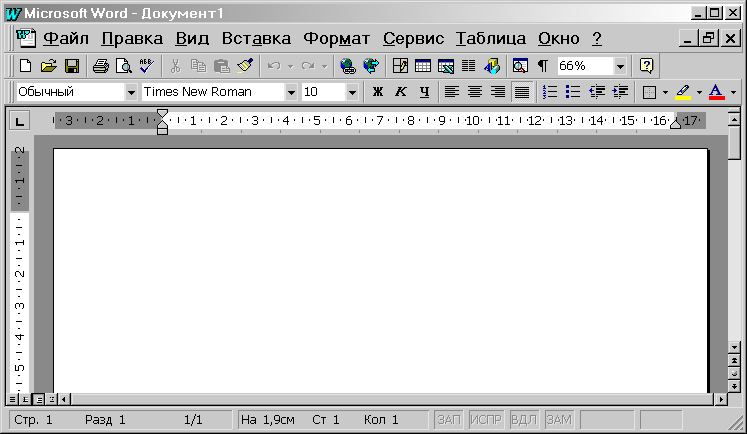Insert Excel worksheet icon

(x=446, y=66)
